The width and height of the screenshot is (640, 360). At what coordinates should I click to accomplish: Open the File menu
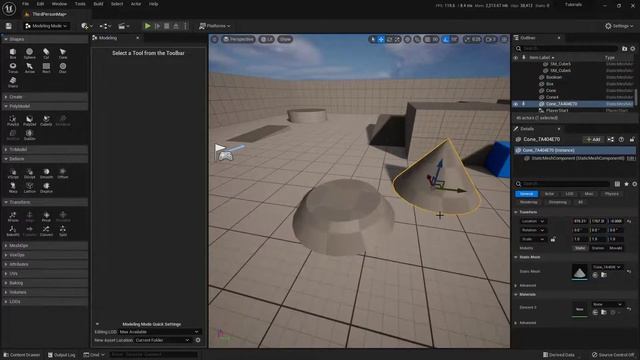(x=25, y=4)
